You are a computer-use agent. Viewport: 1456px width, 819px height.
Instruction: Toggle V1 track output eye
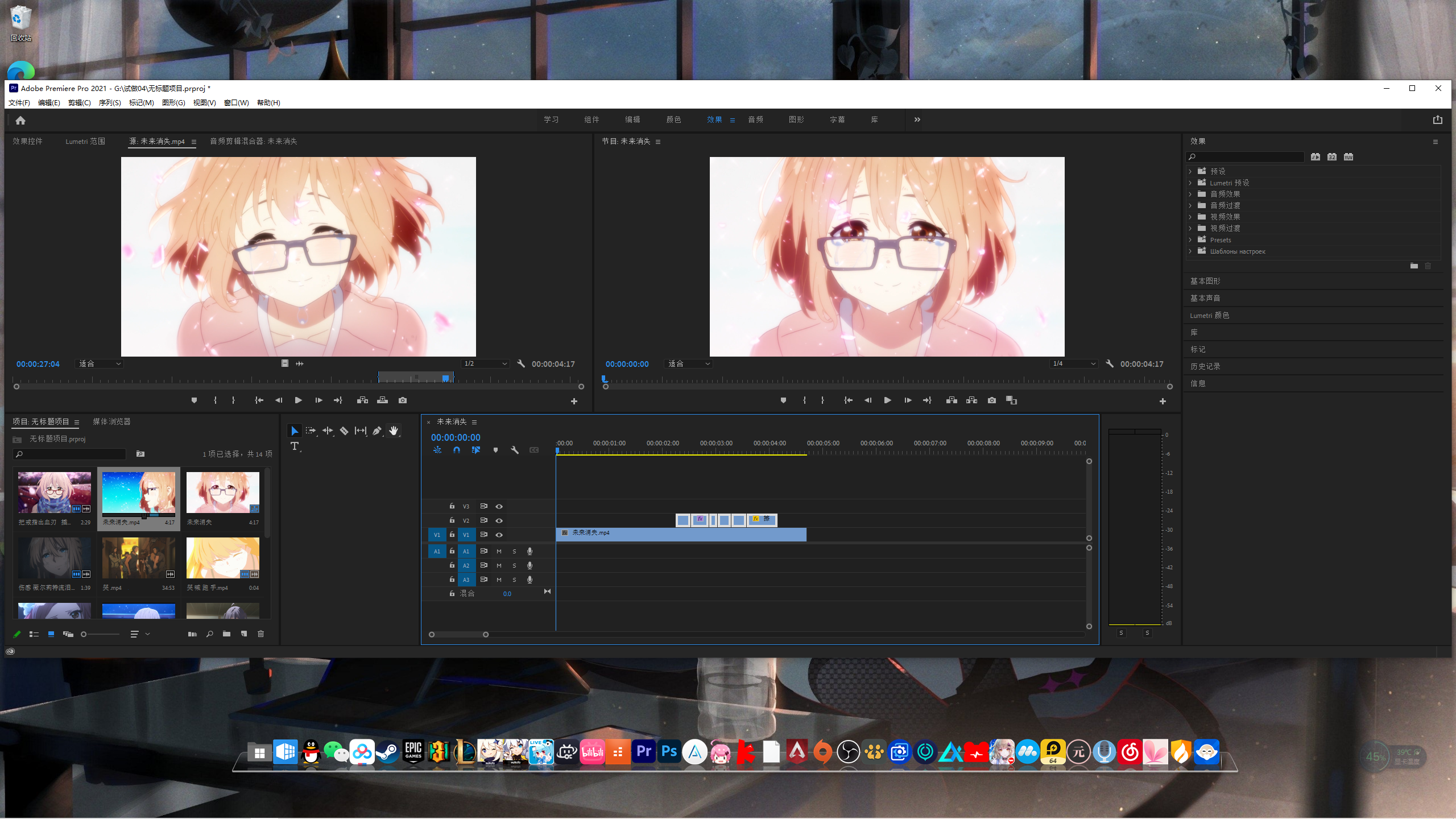tap(499, 535)
